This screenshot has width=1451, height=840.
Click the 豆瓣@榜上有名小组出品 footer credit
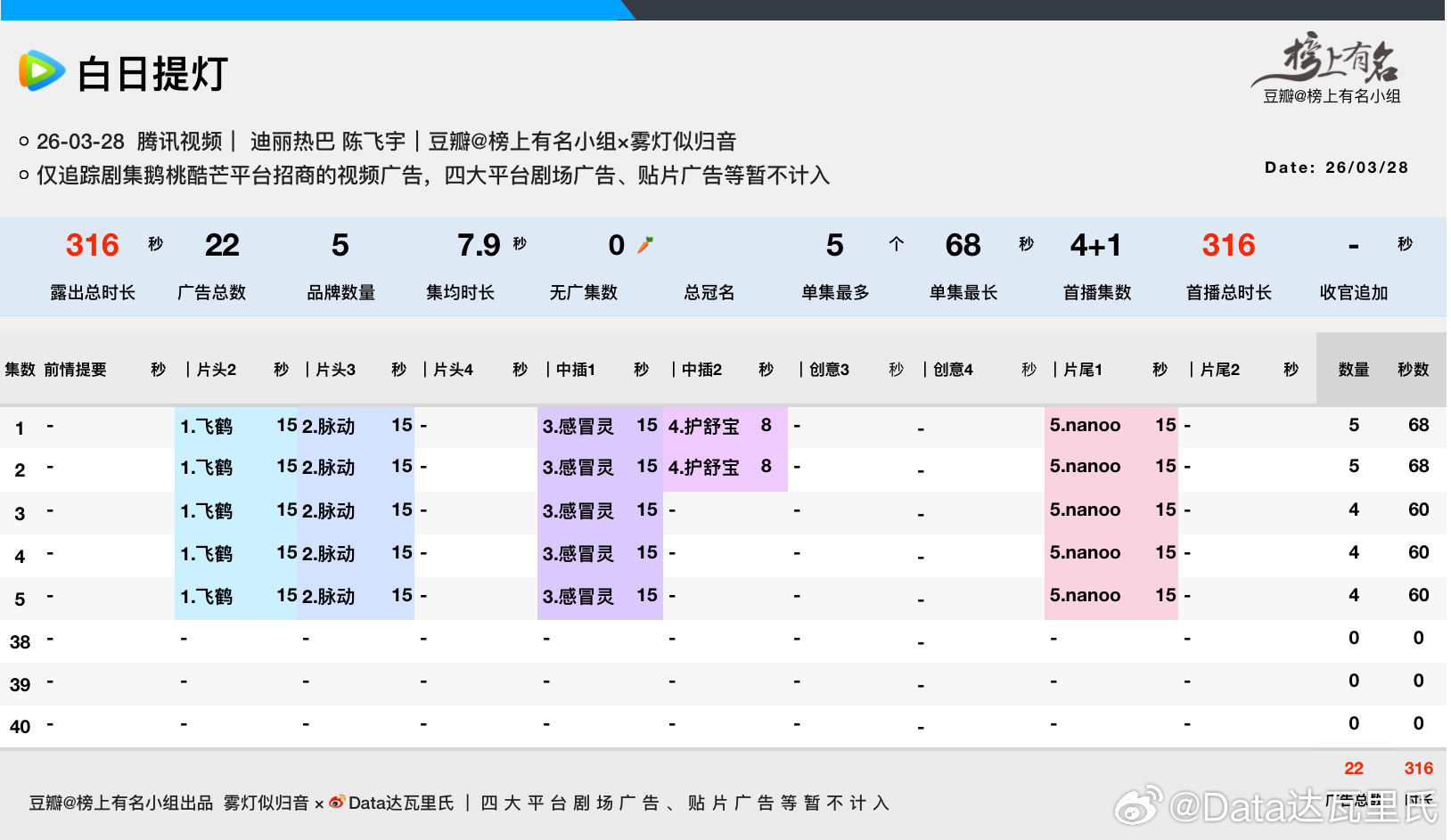tap(120, 803)
